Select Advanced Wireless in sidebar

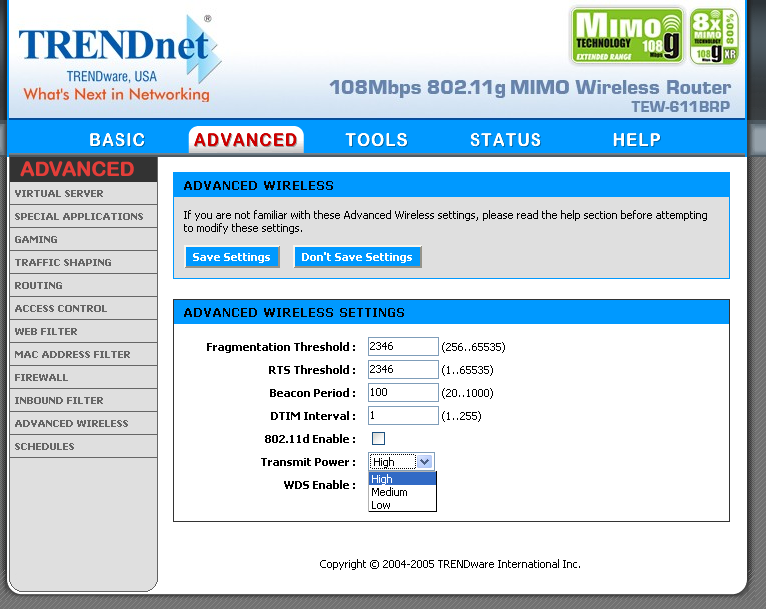coord(83,423)
